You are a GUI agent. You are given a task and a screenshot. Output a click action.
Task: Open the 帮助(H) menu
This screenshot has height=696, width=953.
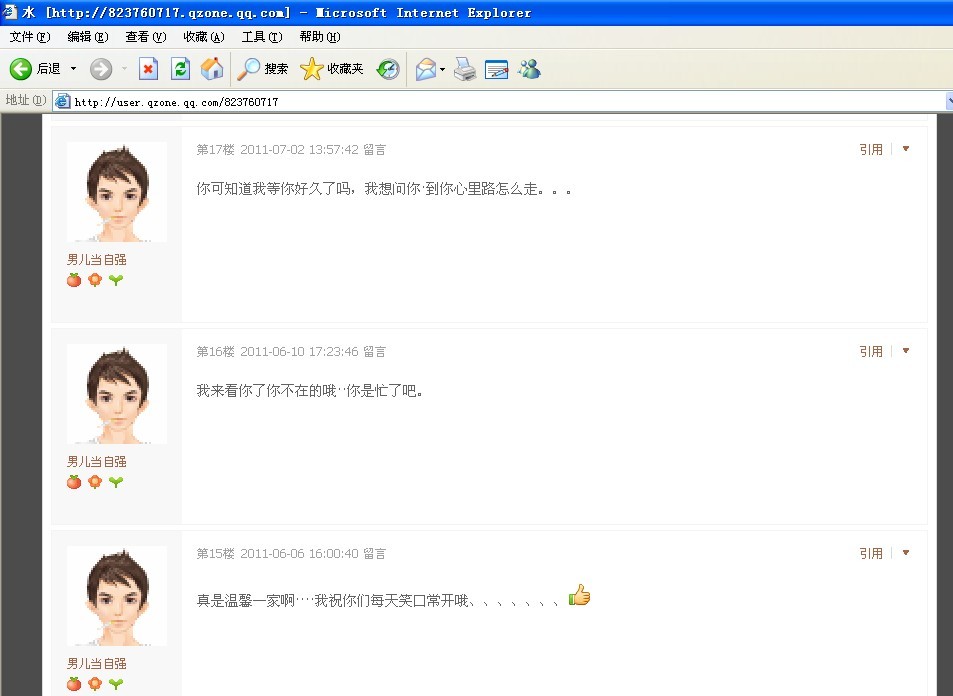[320, 37]
